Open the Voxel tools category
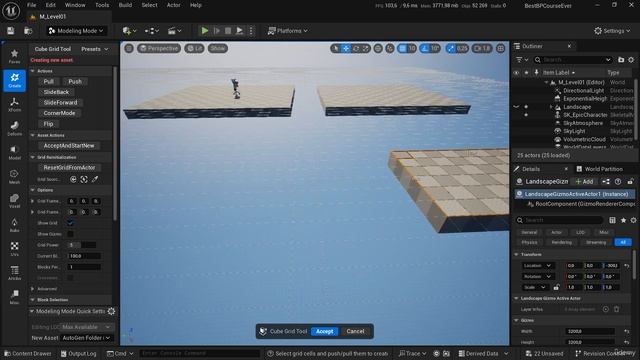The width and height of the screenshot is (640, 360). [x=14, y=201]
